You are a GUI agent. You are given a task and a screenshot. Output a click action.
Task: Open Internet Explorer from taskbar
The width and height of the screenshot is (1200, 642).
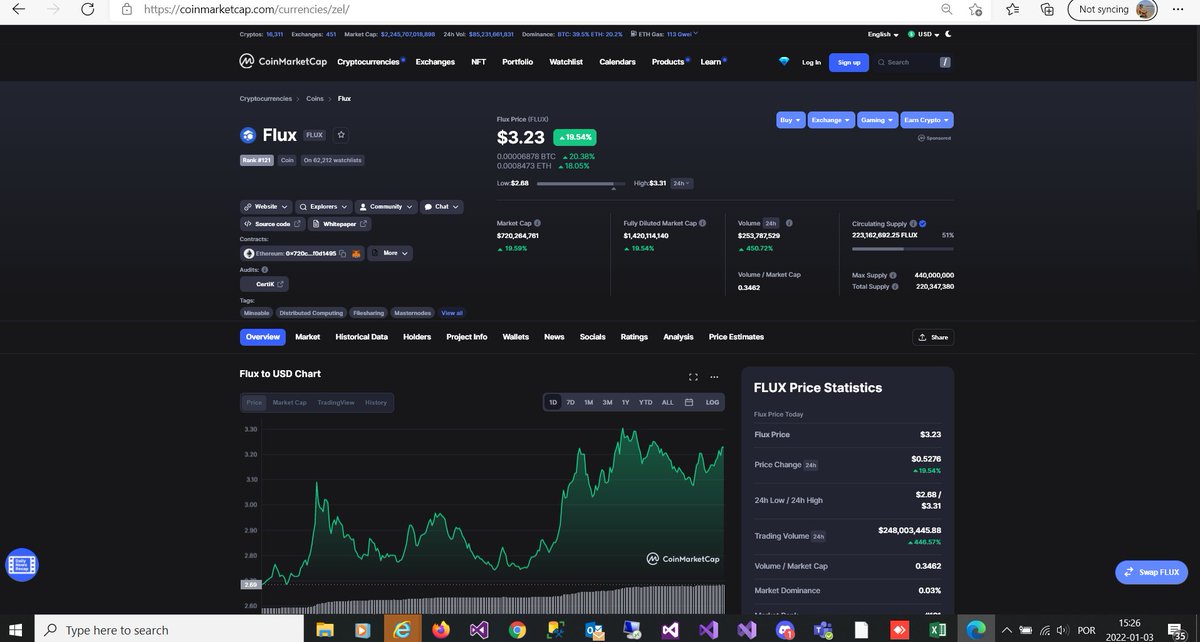coord(402,630)
